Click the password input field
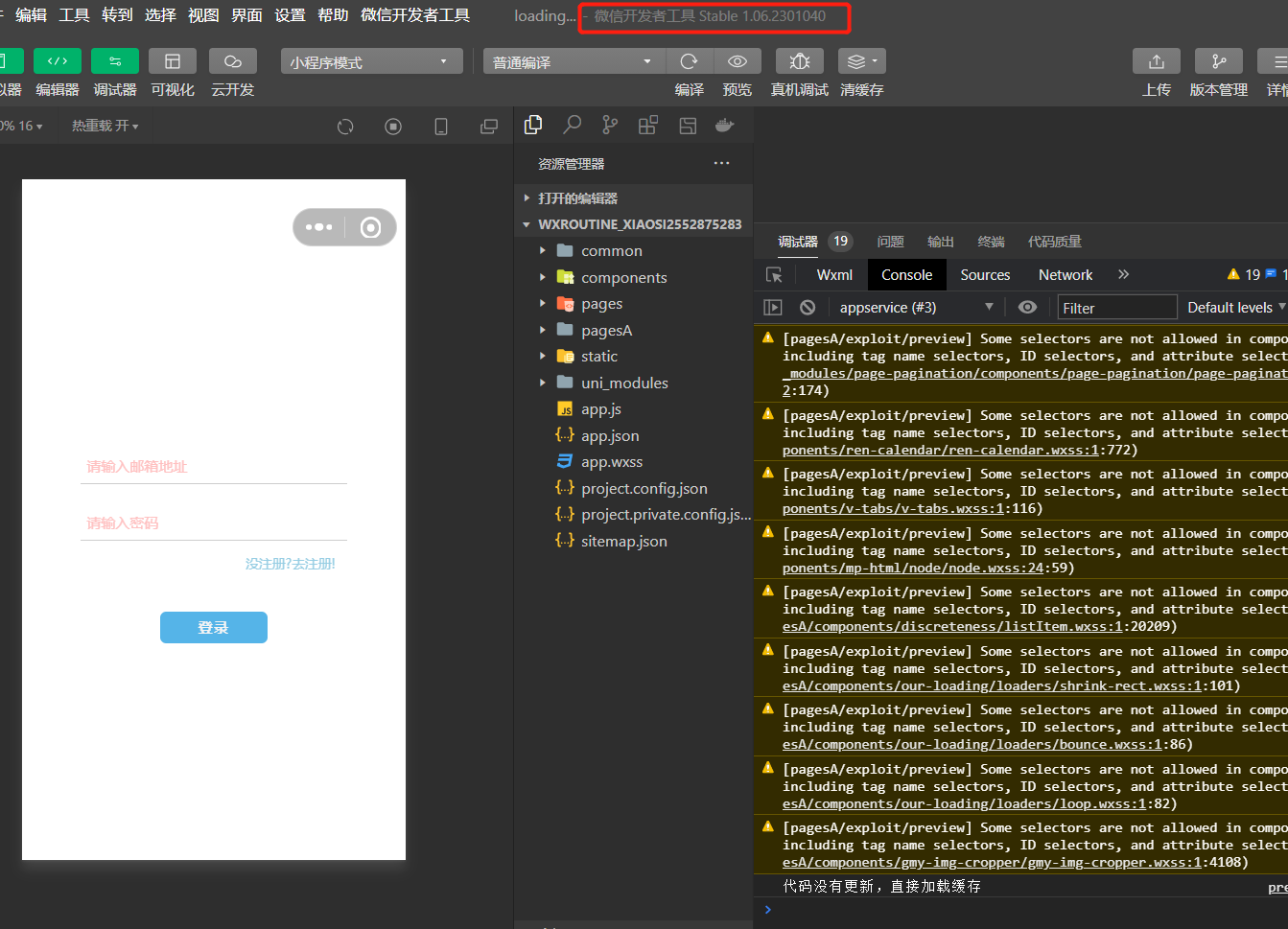This screenshot has height=929, width=1288. point(214,523)
